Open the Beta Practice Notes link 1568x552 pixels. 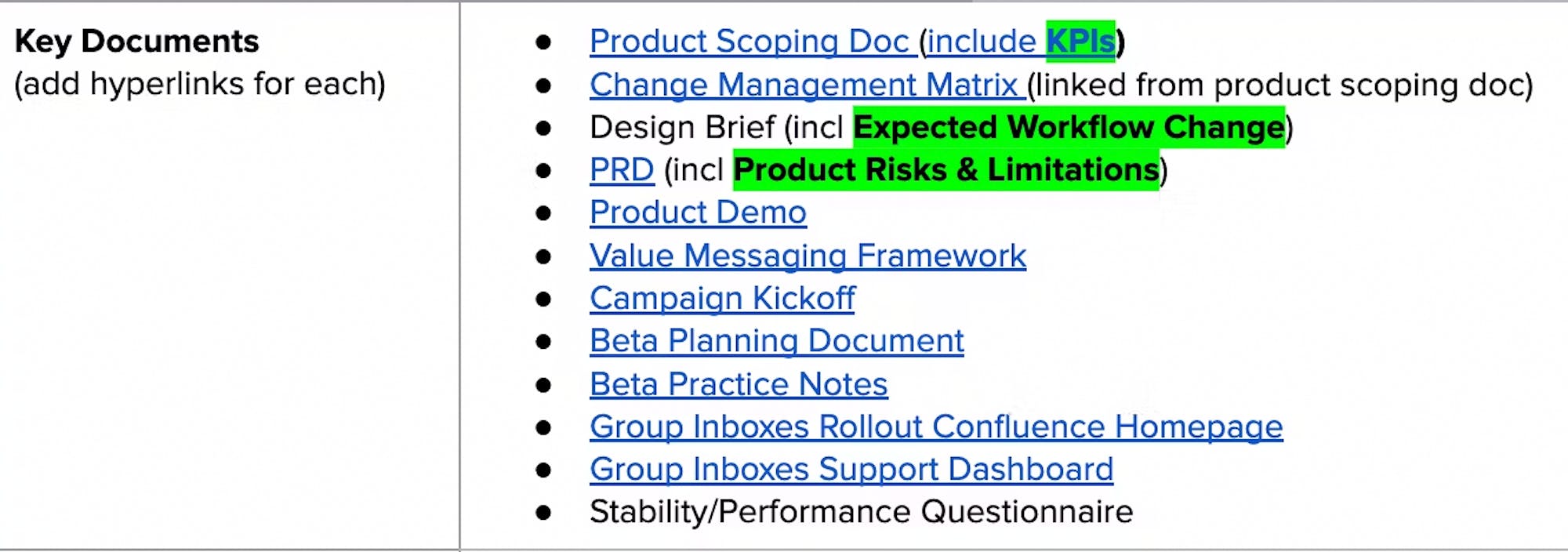739,384
